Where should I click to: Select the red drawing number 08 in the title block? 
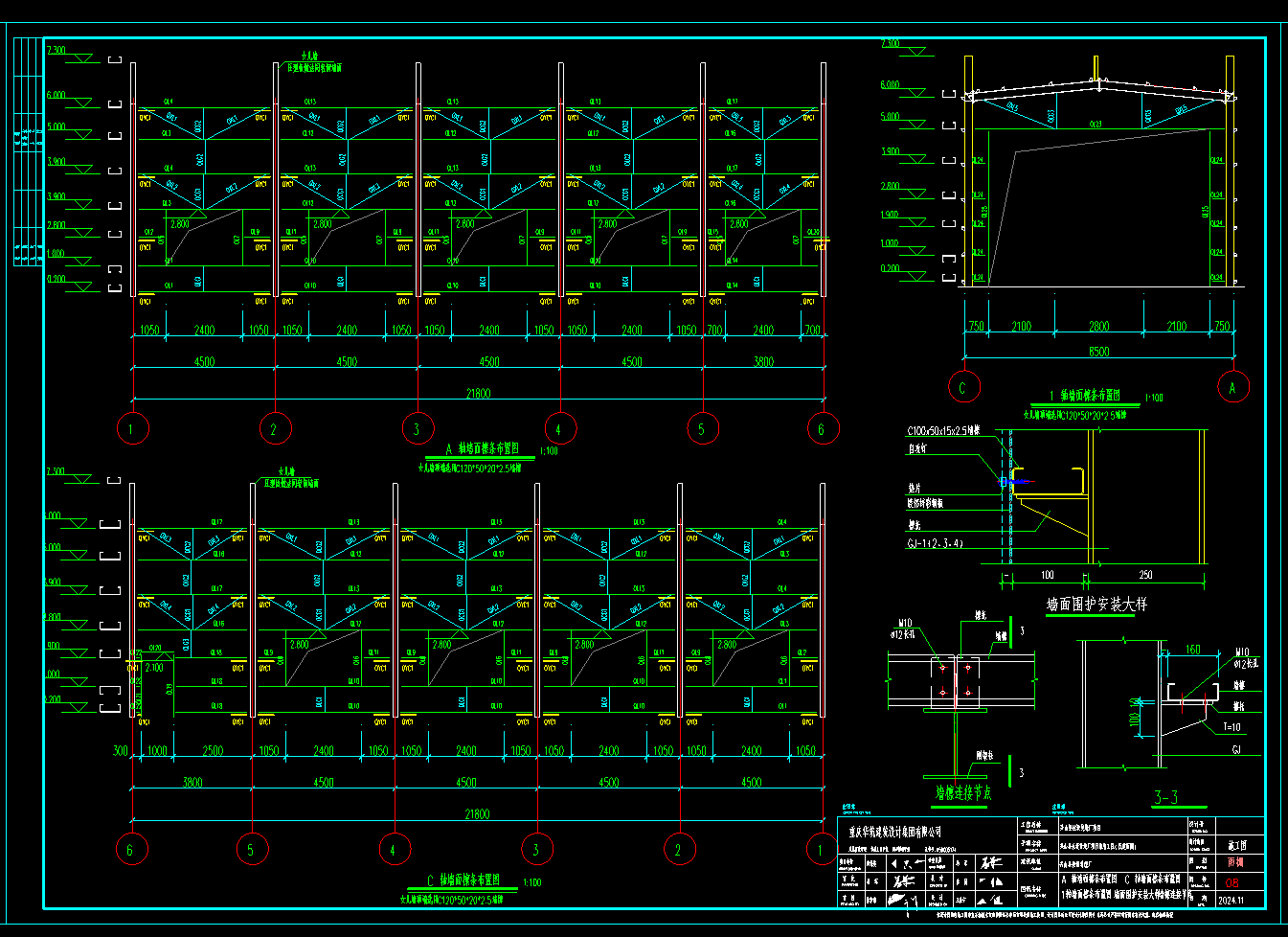click(x=1232, y=882)
